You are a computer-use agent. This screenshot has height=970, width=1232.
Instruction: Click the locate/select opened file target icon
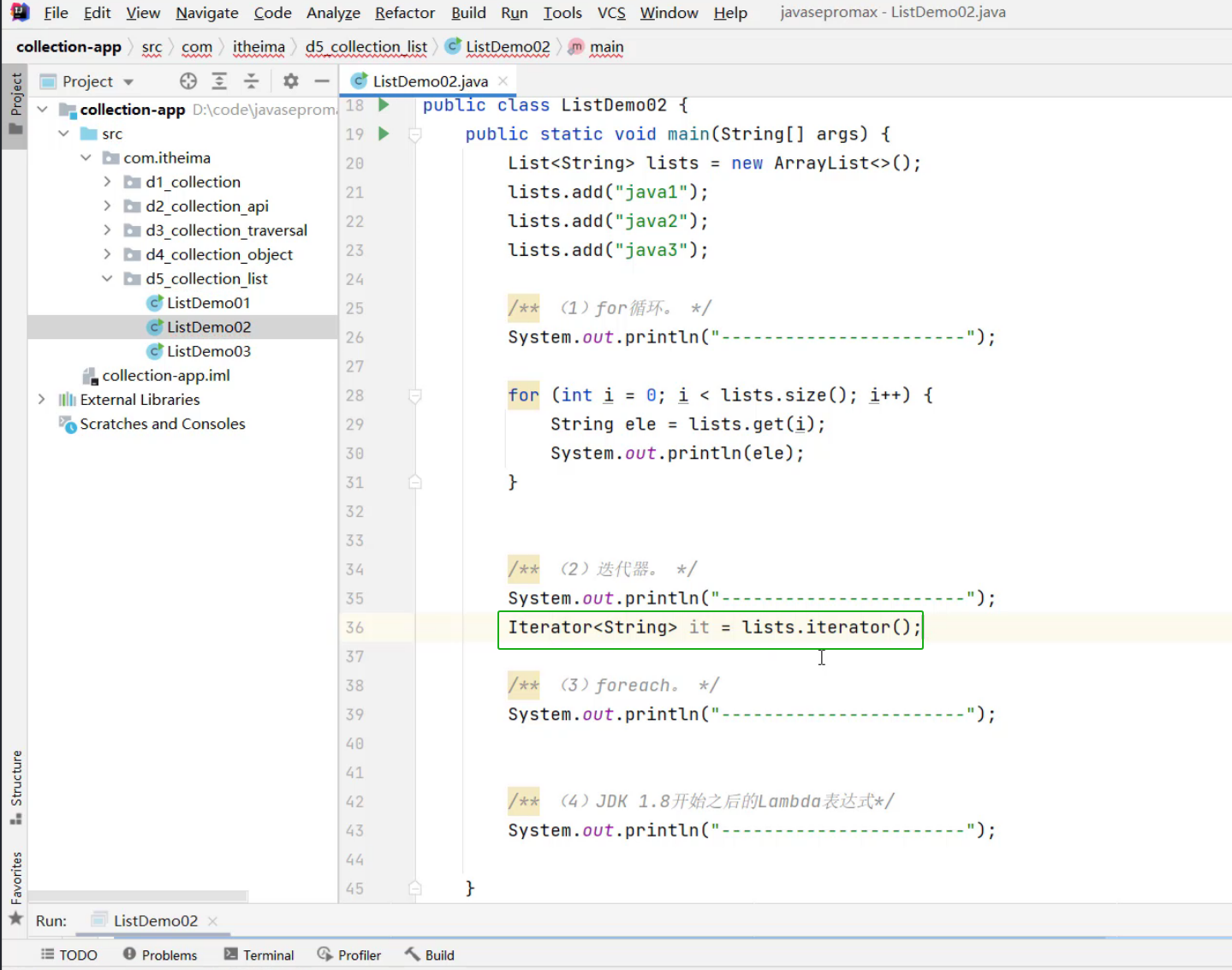pos(188,81)
